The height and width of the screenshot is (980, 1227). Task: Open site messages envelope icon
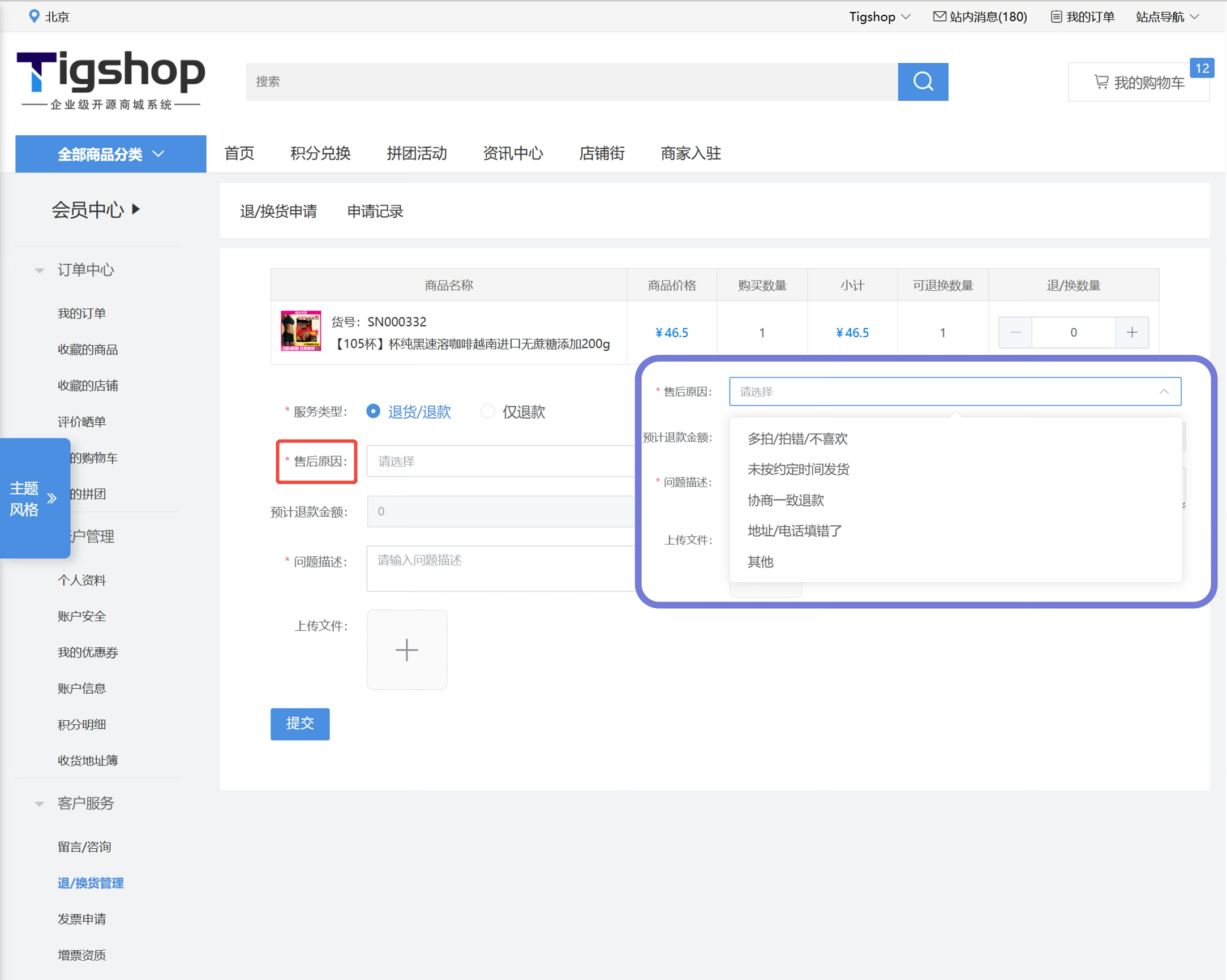click(939, 16)
